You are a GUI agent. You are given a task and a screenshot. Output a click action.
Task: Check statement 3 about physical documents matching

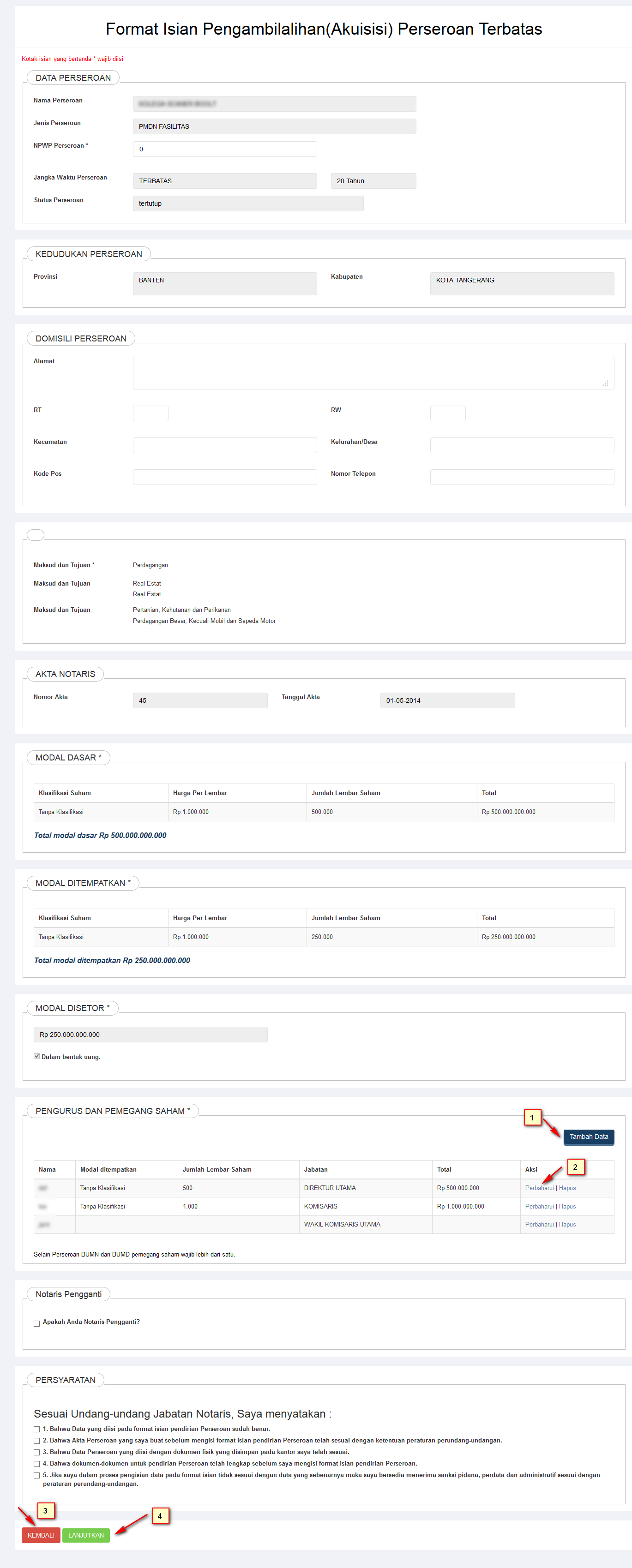[x=37, y=1452]
